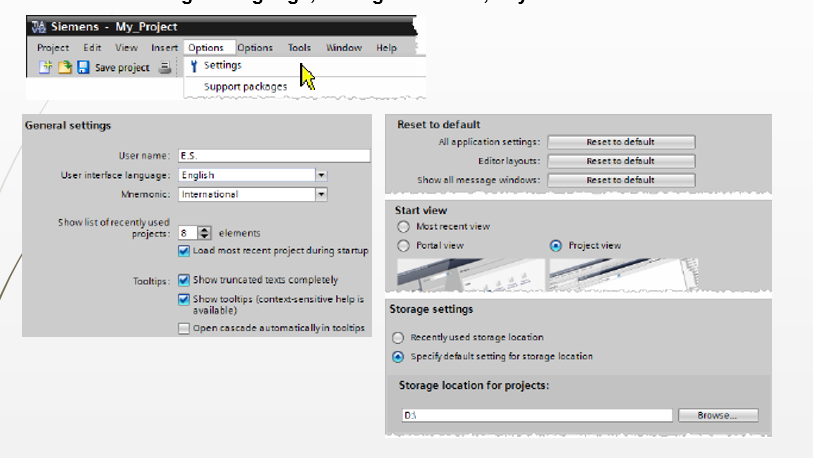Image resolution: width=813 pixels, height=458 pixels.
Task: Toggle Load most recent project during startup
Action: pos(184,251)
